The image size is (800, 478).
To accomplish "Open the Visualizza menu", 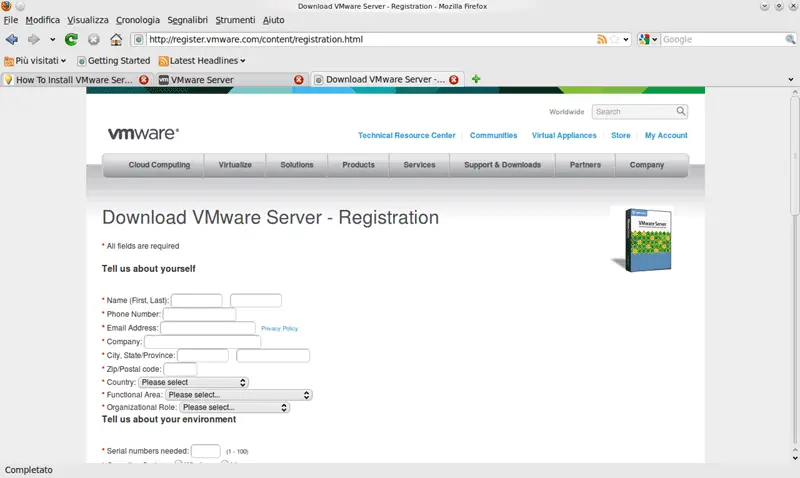I will click(x=88, y=20).
